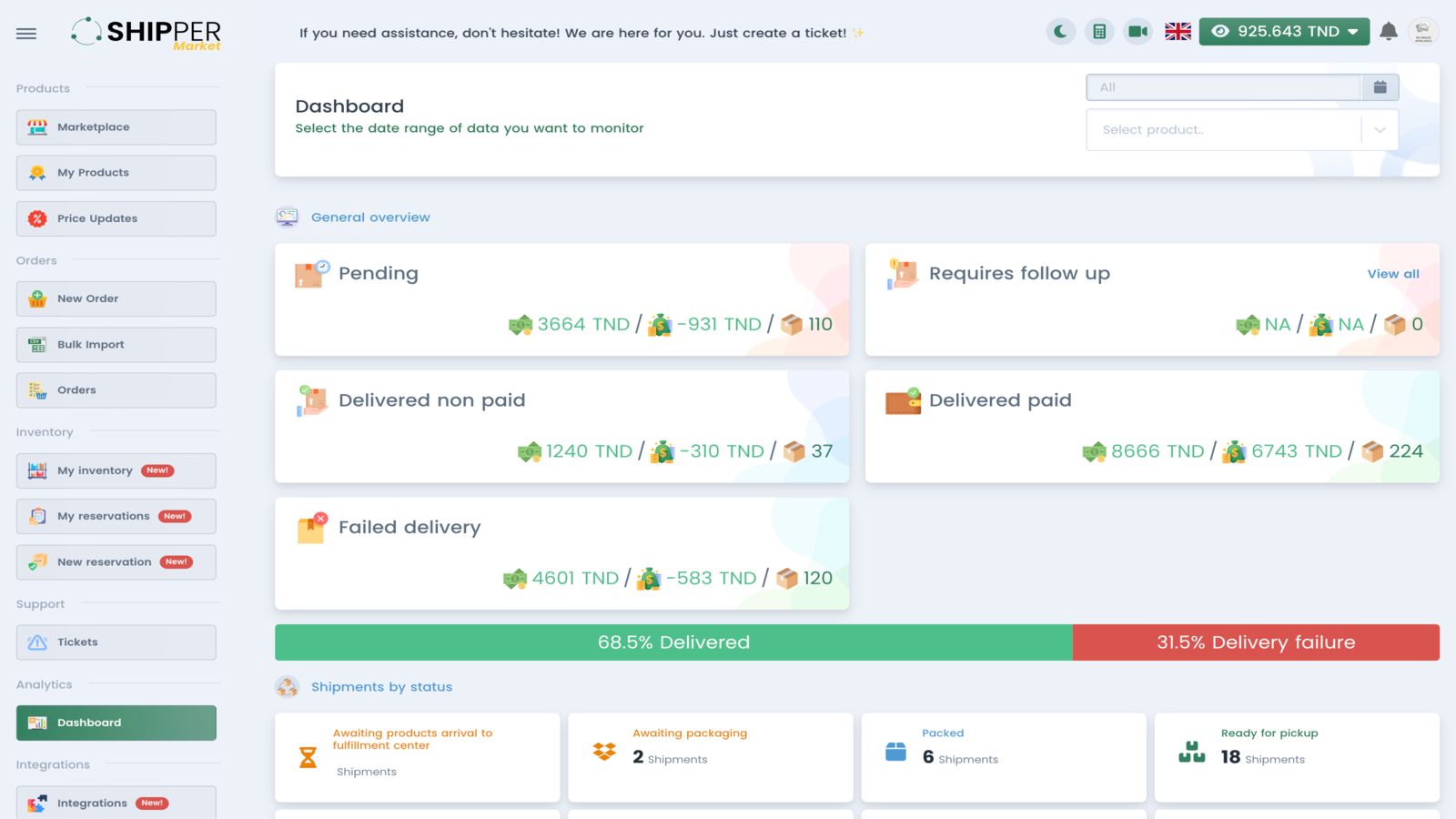Open the Integrations menu item
This screenshot has height=819, width=1456.
pos(116,803)
